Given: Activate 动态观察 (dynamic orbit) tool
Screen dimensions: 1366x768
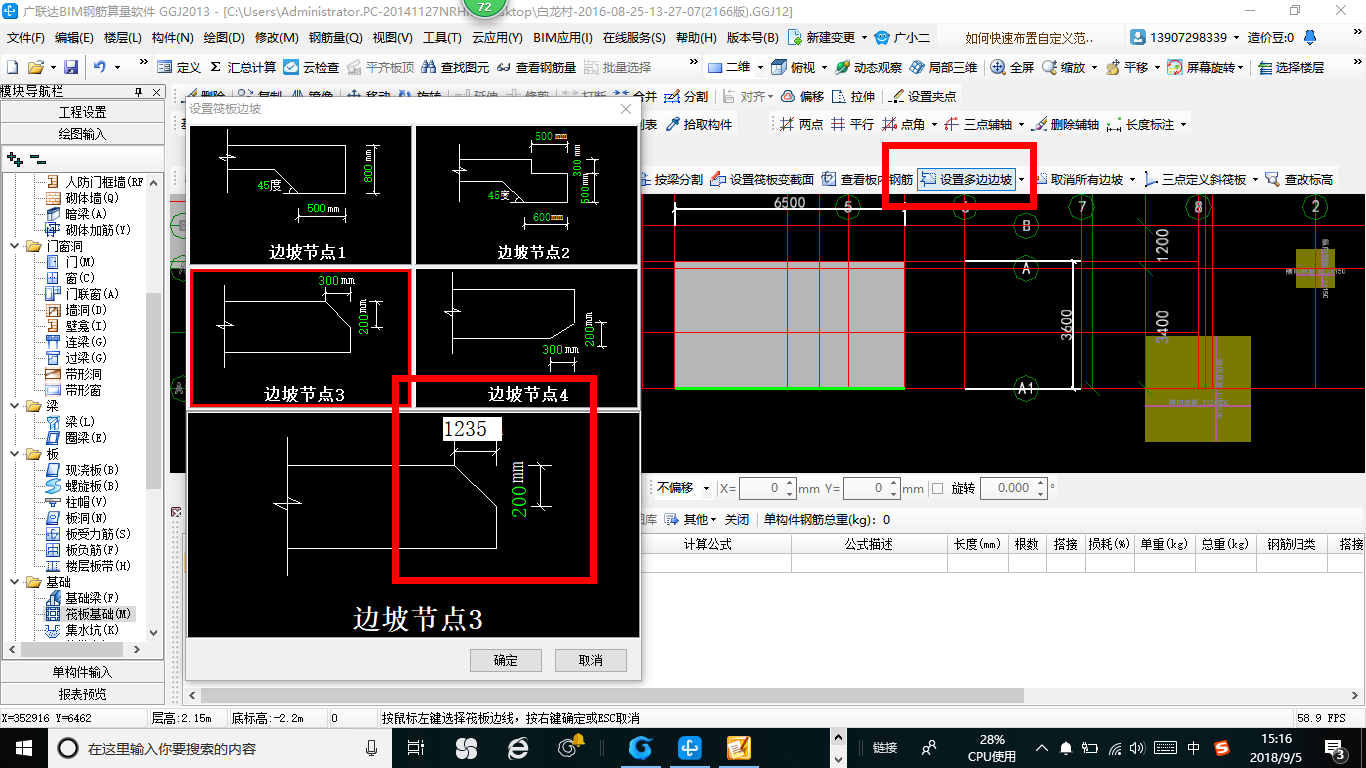Looking at the screenshot, I should click(x=868, y=67).
